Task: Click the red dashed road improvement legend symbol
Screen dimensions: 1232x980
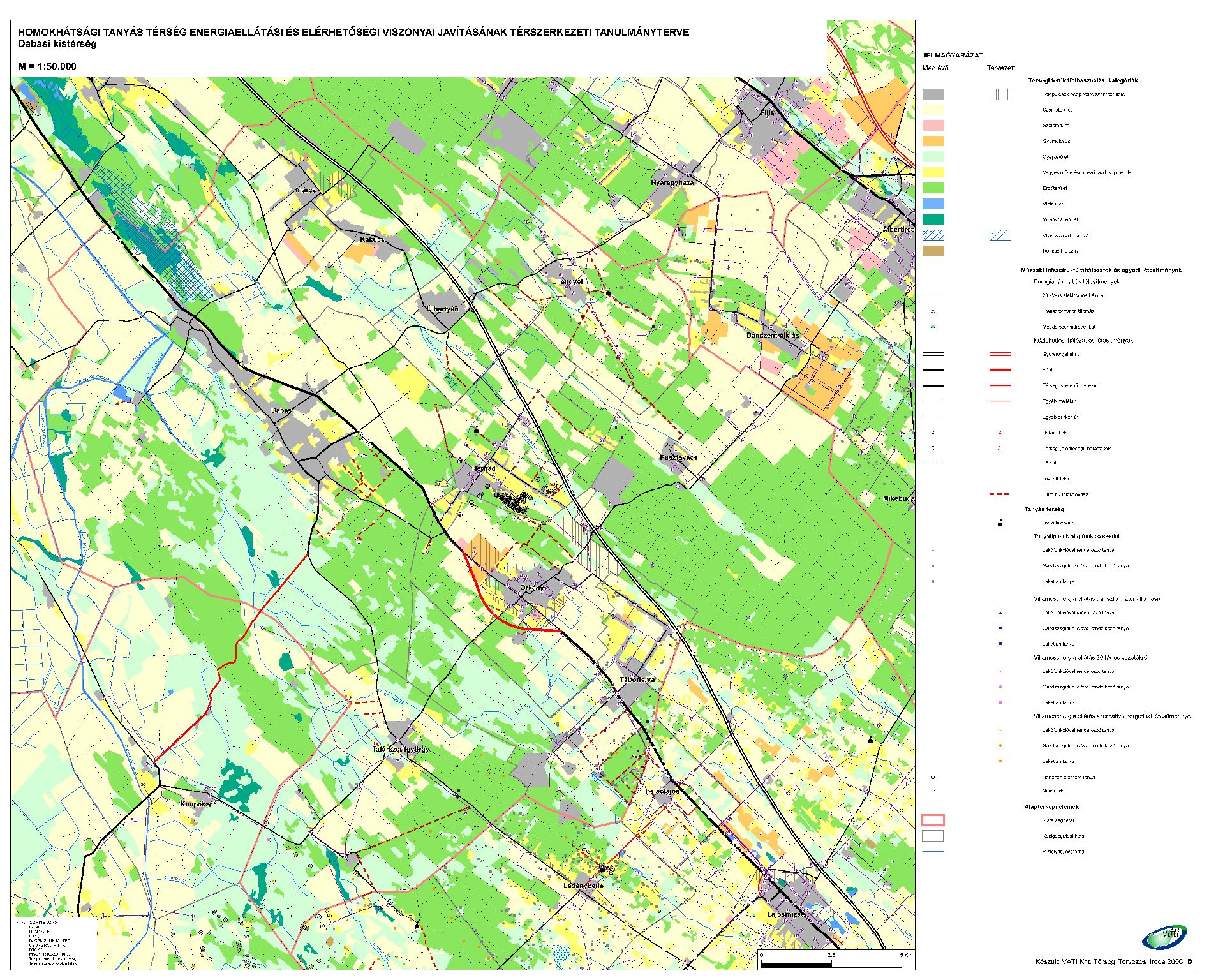Action: pyautogui.click(x=1000, y=494)
